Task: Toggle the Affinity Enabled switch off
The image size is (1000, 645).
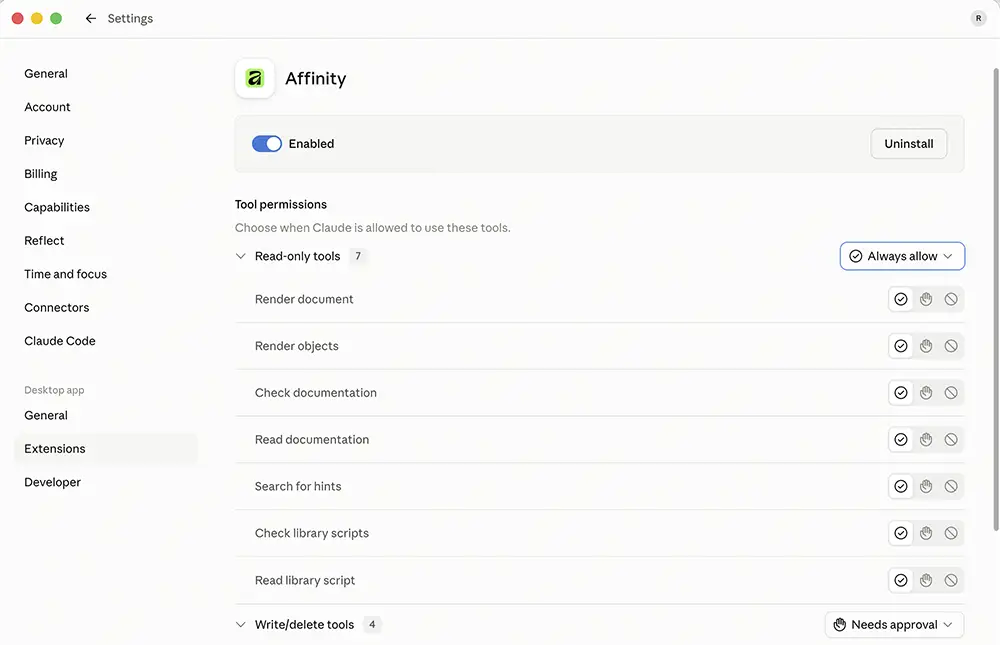Action: tap(267, 144)
